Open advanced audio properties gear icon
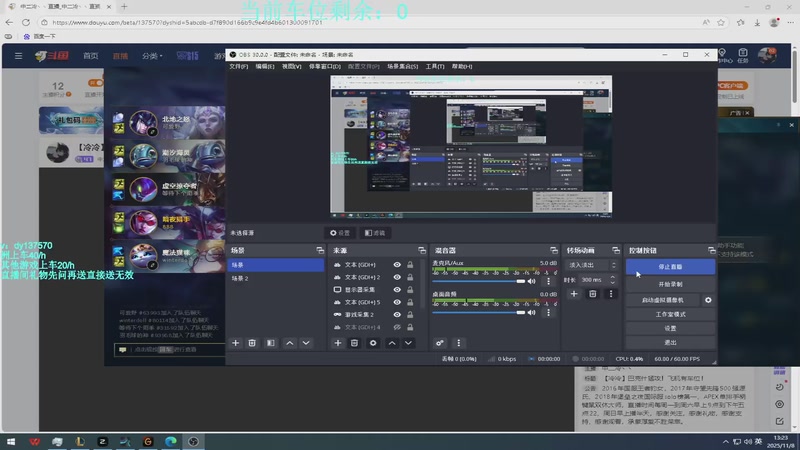Screen dimensions: 800x450 pyautogui.click(x=439, y=343)
